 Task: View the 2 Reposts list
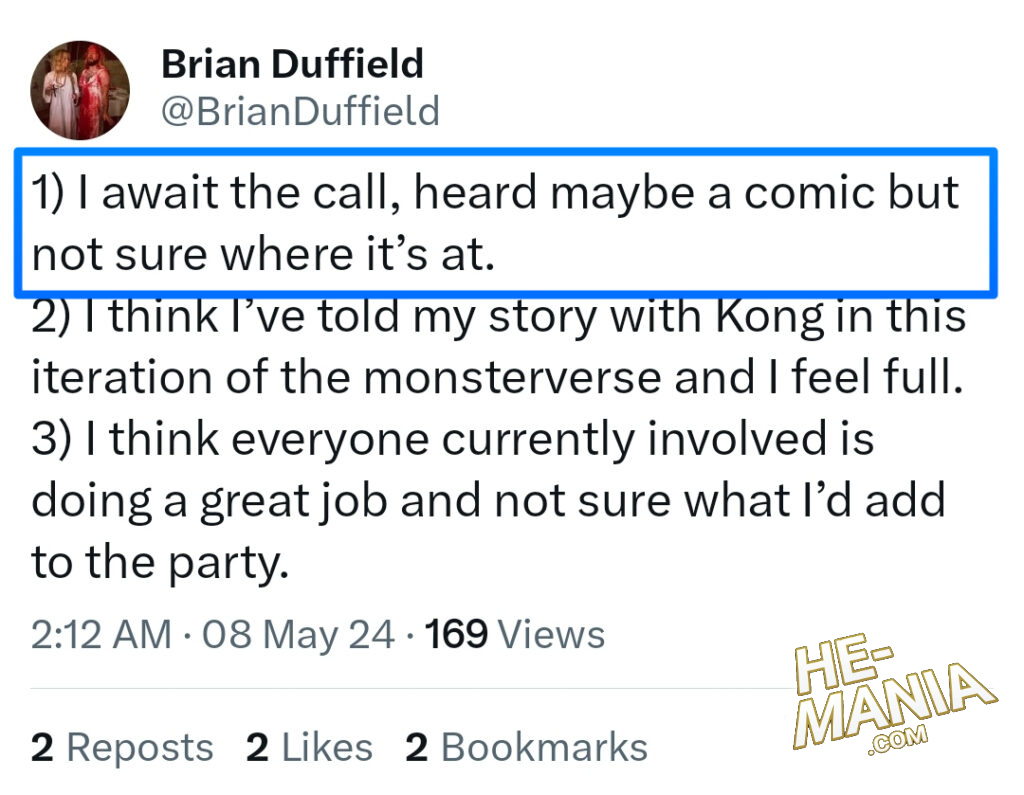tap(122, 747)
